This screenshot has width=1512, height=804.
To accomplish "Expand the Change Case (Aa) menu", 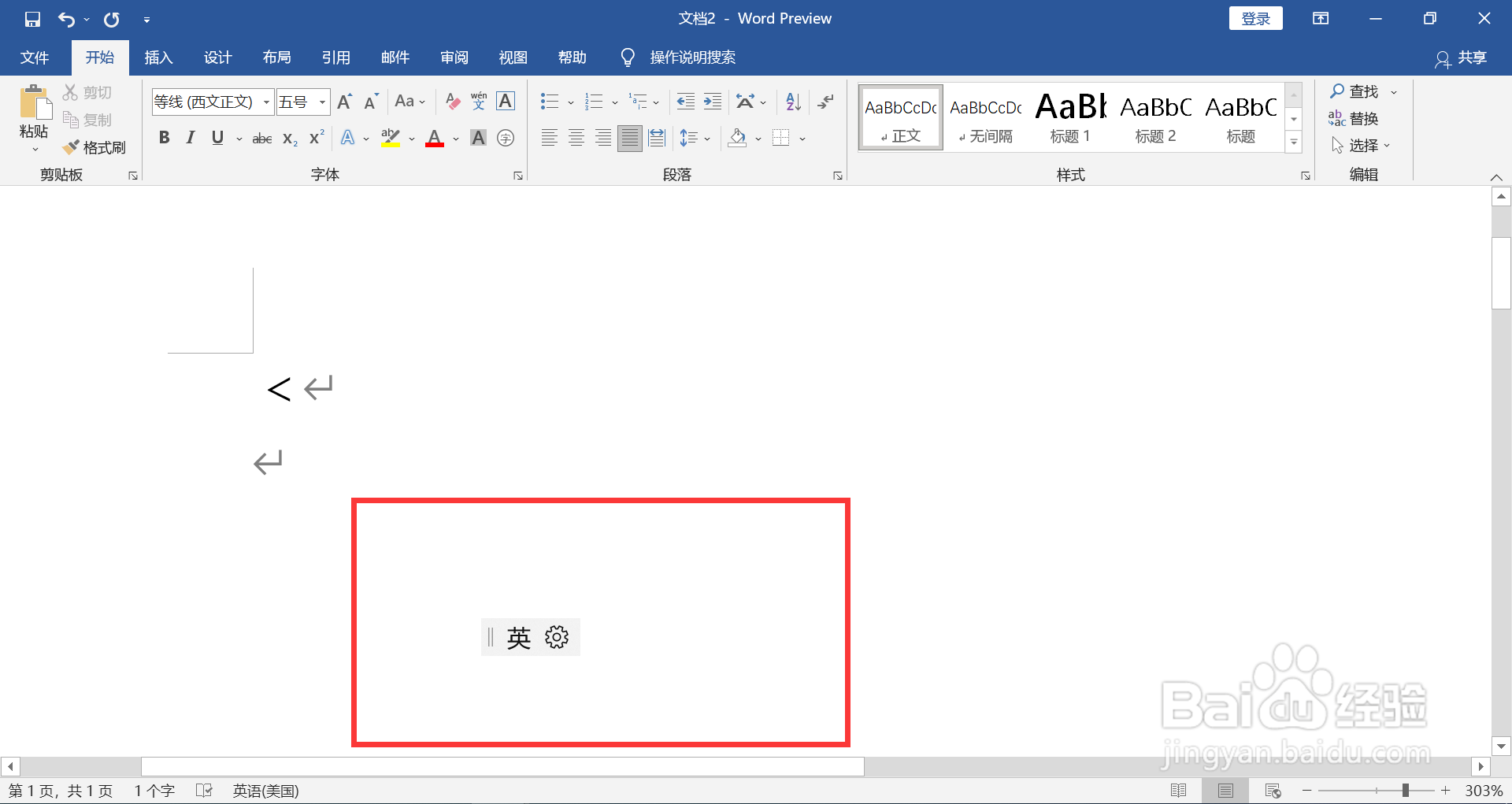I will (x=410, y=102).
